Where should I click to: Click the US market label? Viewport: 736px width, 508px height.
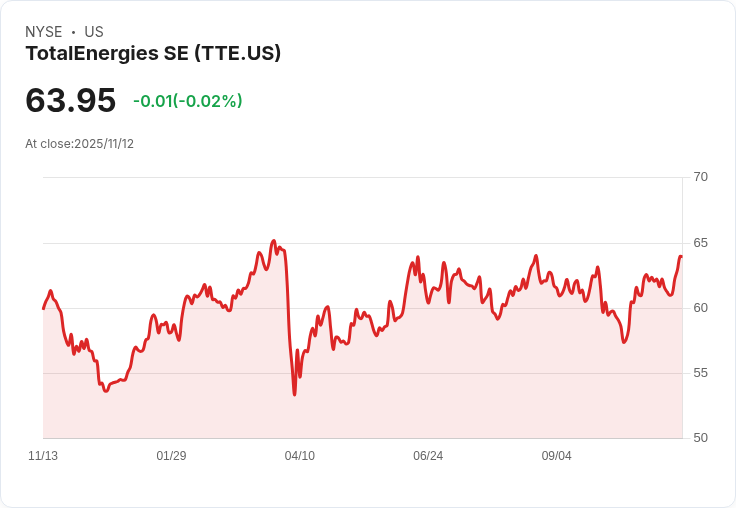pyautogui.click(x=94, y=32)
